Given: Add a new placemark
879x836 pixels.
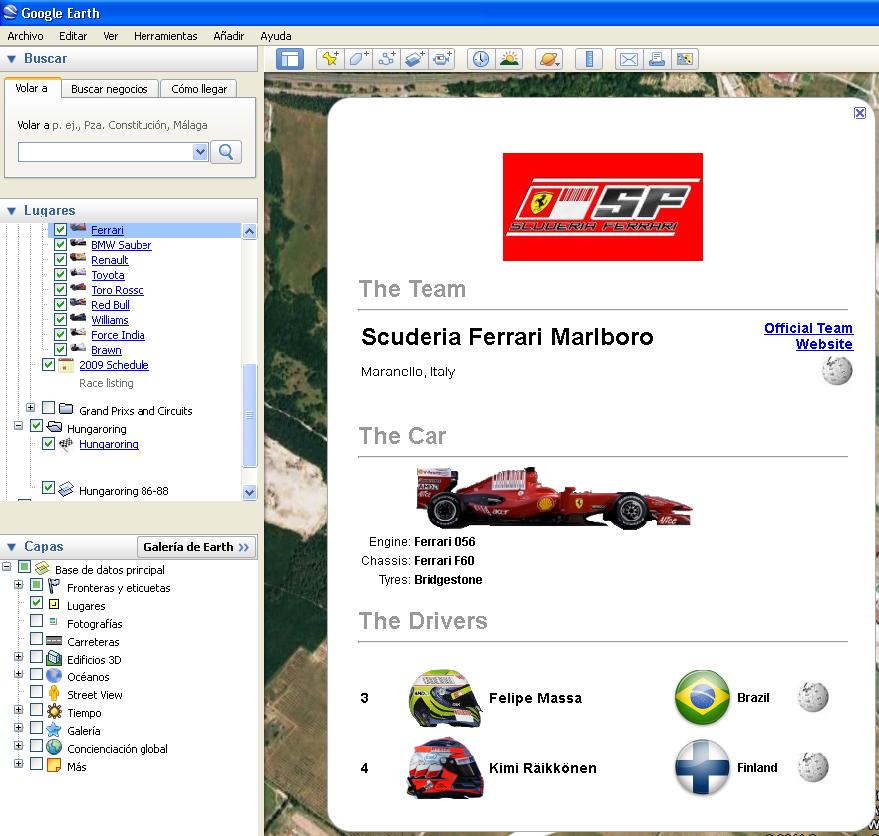Looking at the screenshot, I should (x=330, y=59).
